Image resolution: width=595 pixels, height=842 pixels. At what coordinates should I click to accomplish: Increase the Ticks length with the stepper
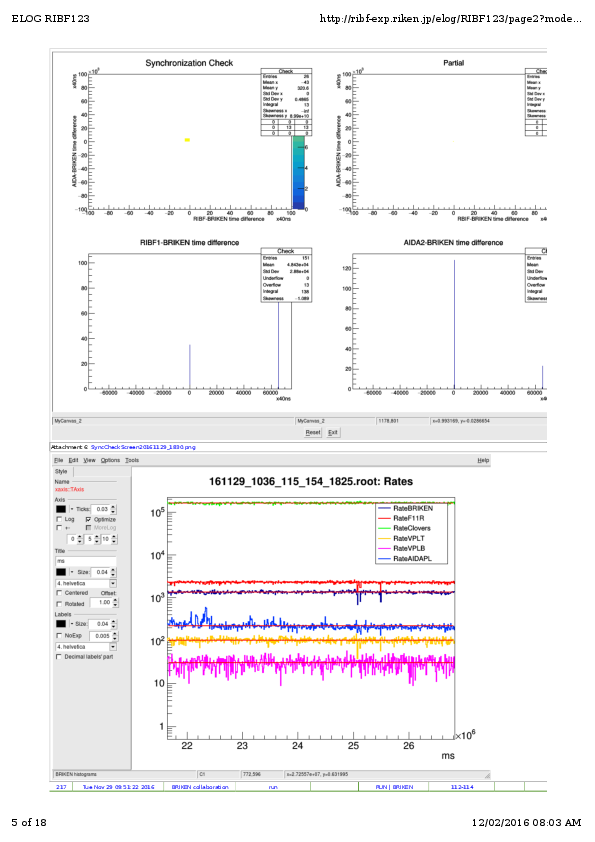pos(113,507)
